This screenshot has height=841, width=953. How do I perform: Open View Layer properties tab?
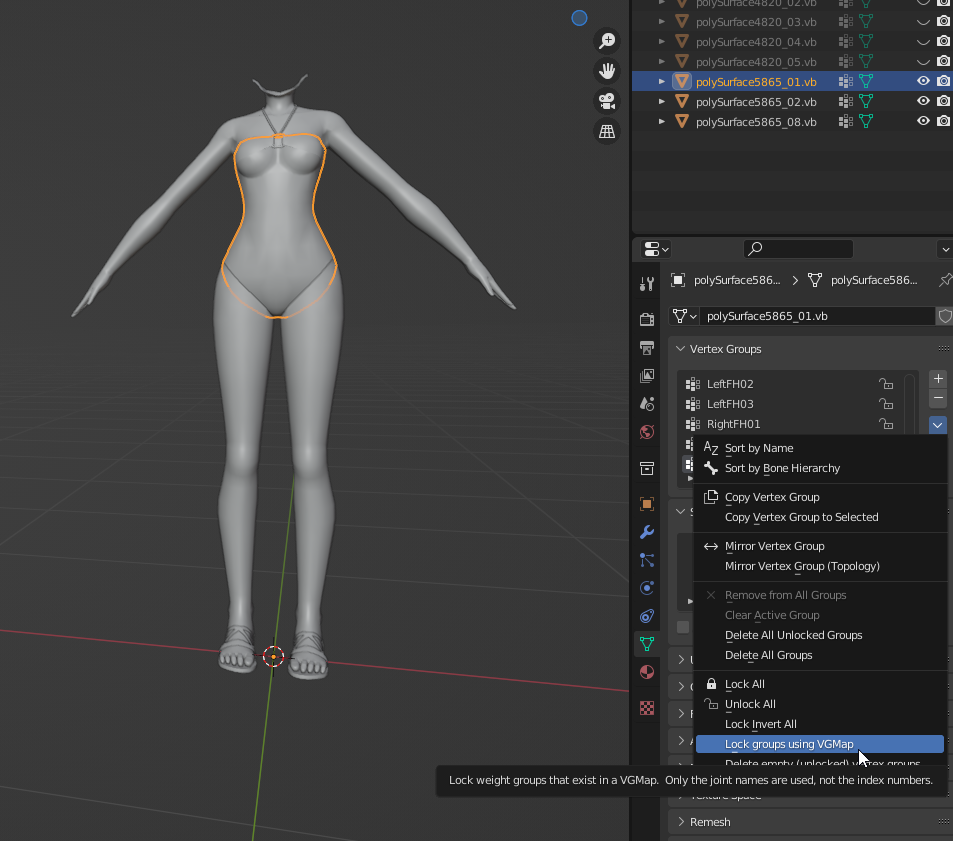(x=647, y=376)
